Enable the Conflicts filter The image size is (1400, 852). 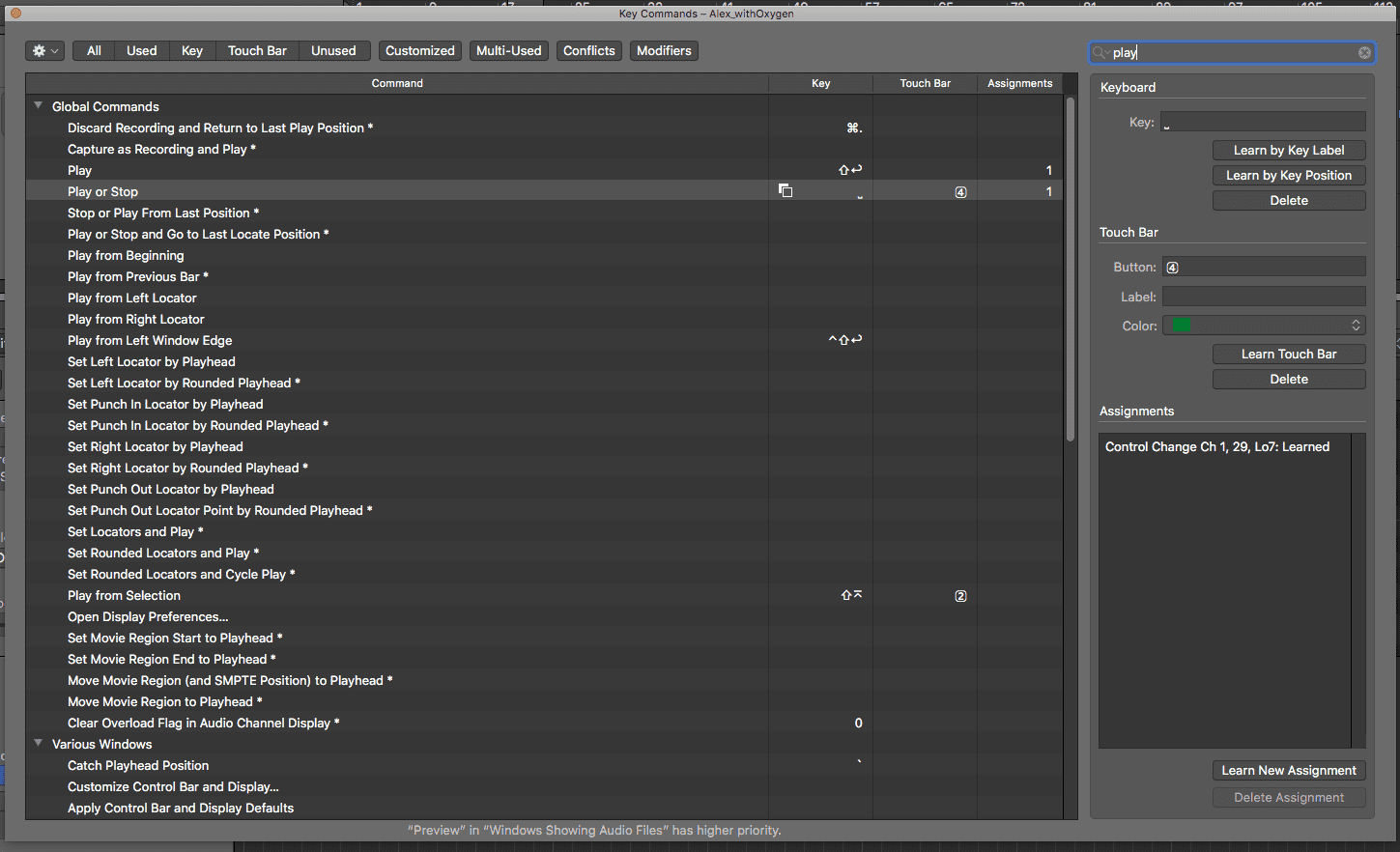(588, 50)
